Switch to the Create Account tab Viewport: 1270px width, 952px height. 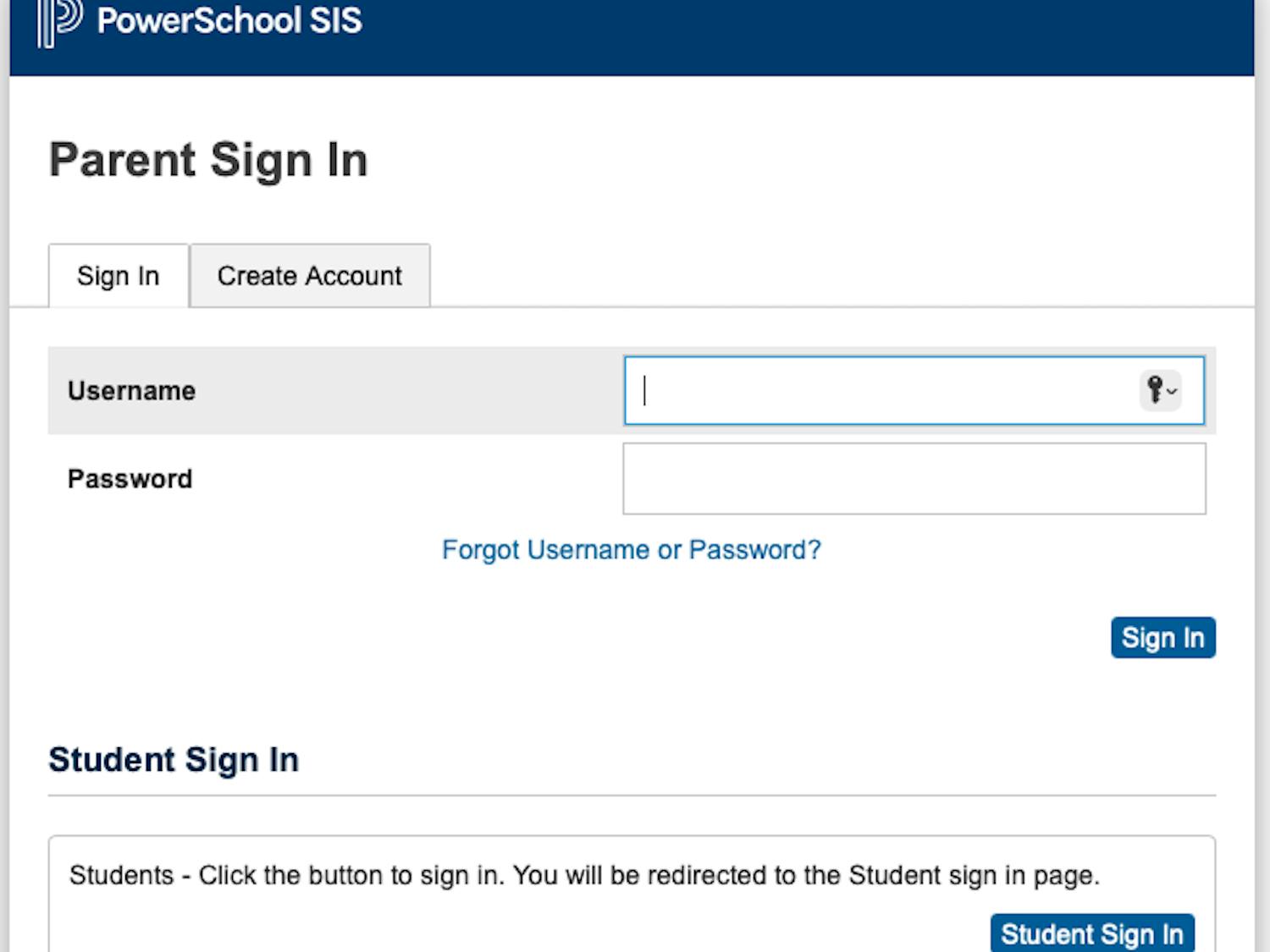pos(309,275)
